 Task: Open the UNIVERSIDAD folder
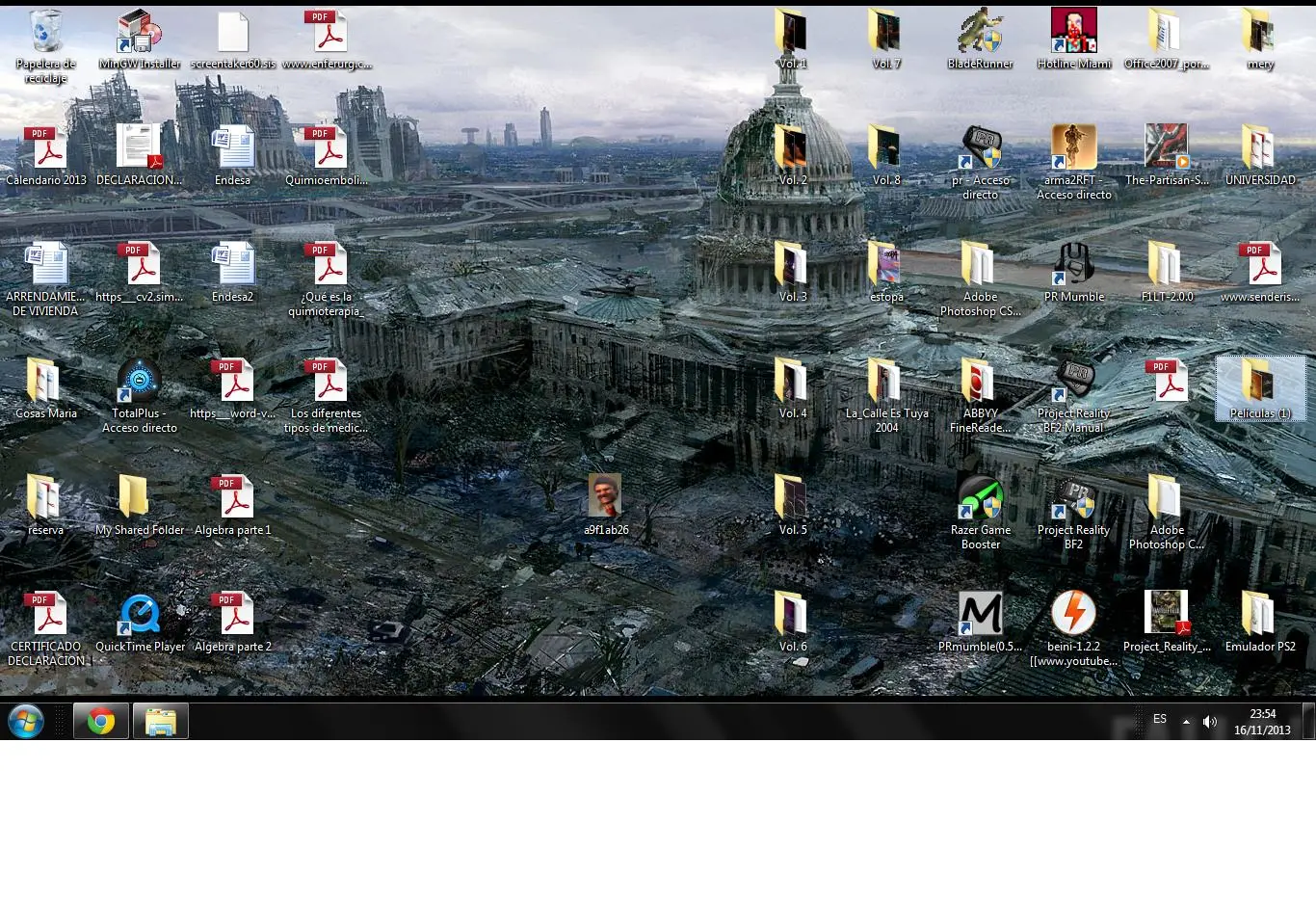click(x=1260, y=156)
